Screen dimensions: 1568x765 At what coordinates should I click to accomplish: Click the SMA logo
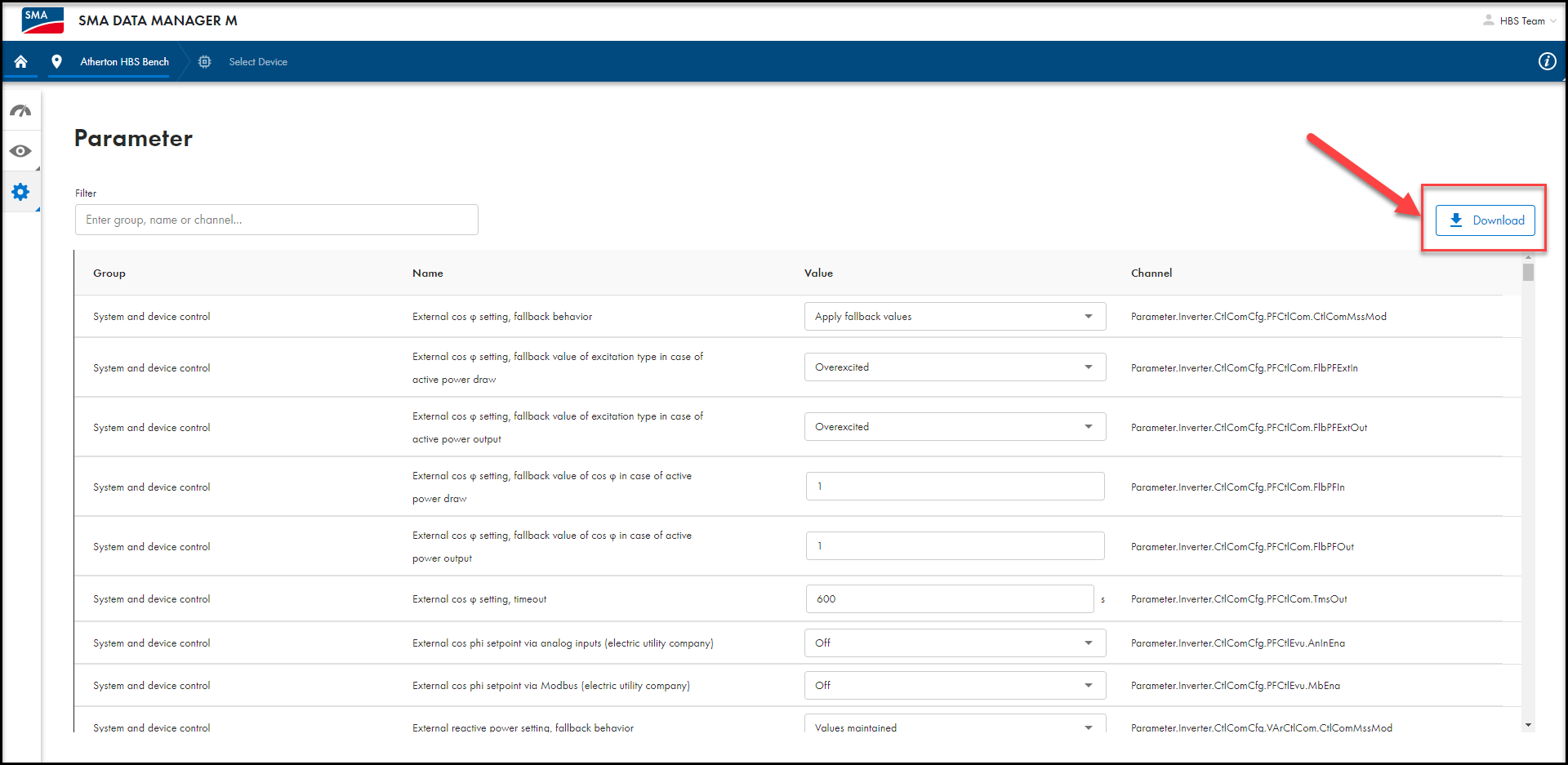click(42, 20)
